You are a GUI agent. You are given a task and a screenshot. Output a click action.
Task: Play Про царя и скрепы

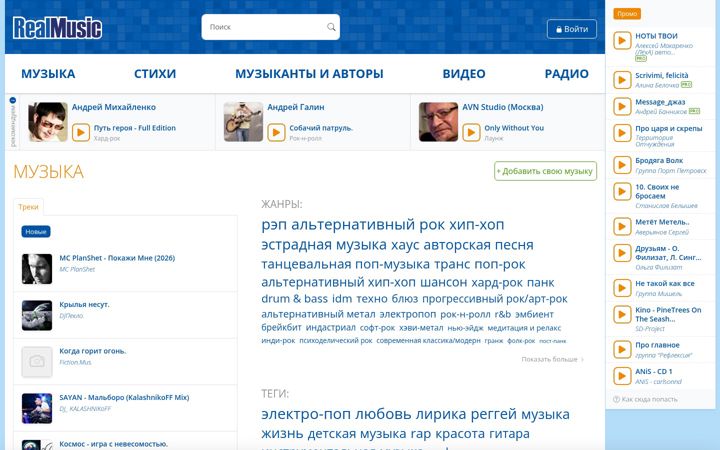tap(622, 133)
